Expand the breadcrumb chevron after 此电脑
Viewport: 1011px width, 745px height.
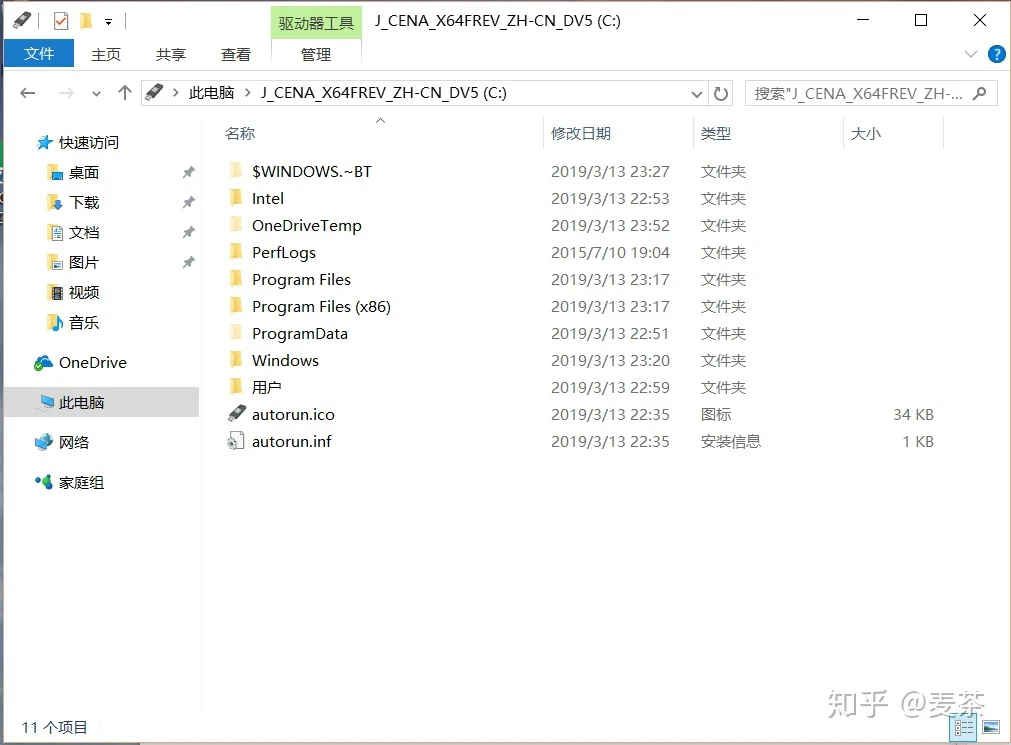click(248, 93)
